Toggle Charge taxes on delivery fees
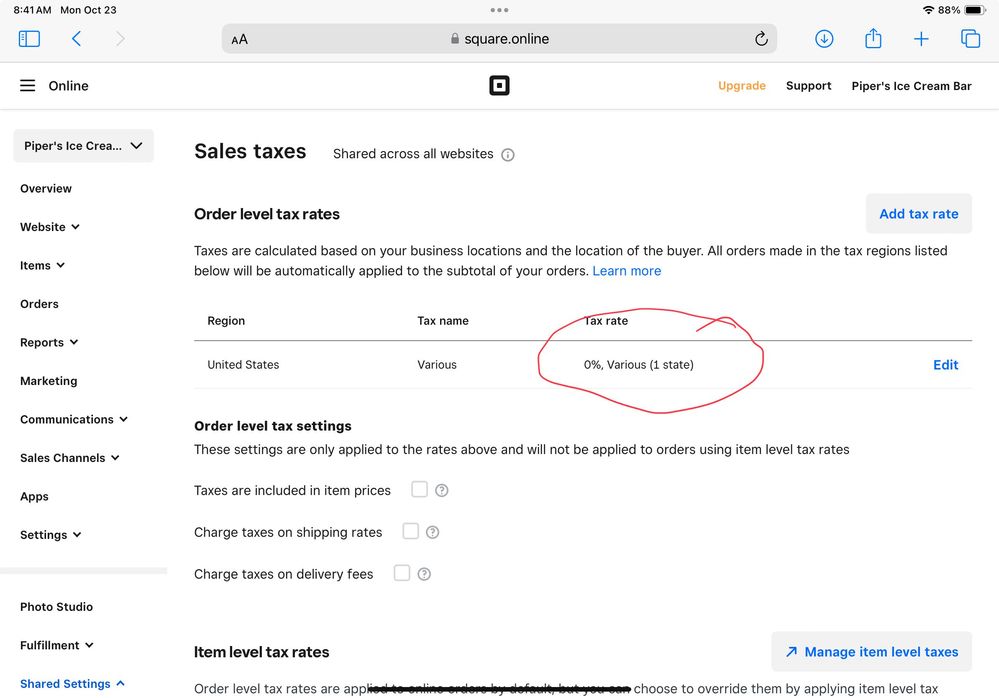This screenshot has height=698, width=999. pyautogui.click(x=402, y=573)
